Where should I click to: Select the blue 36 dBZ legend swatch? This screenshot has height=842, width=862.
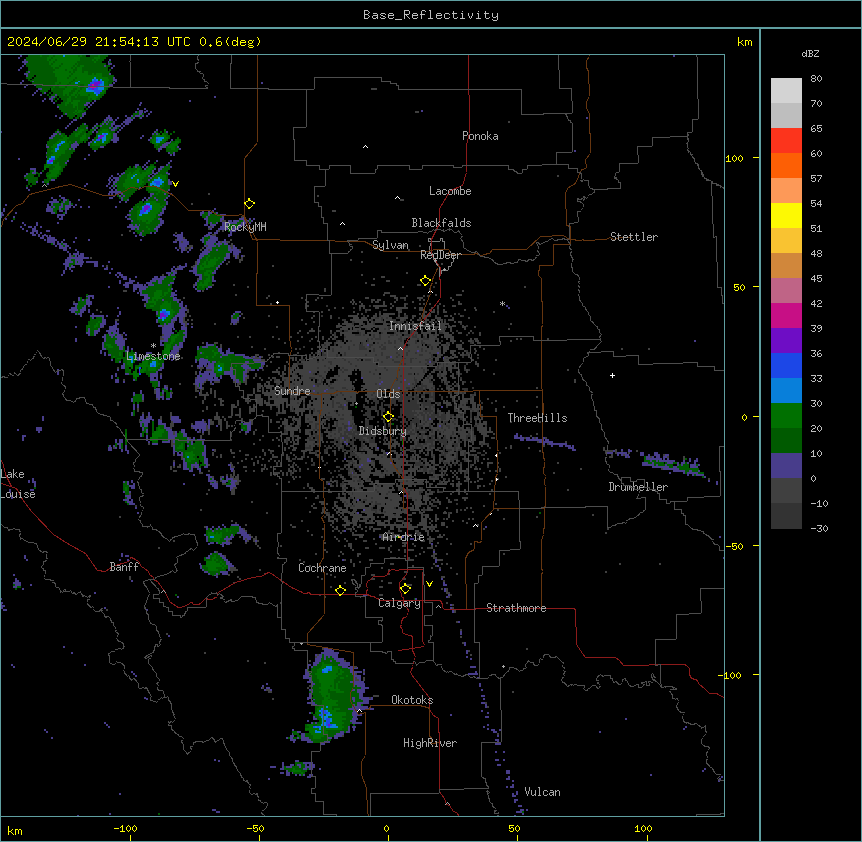pyautogui.click(x=786, y=365)
